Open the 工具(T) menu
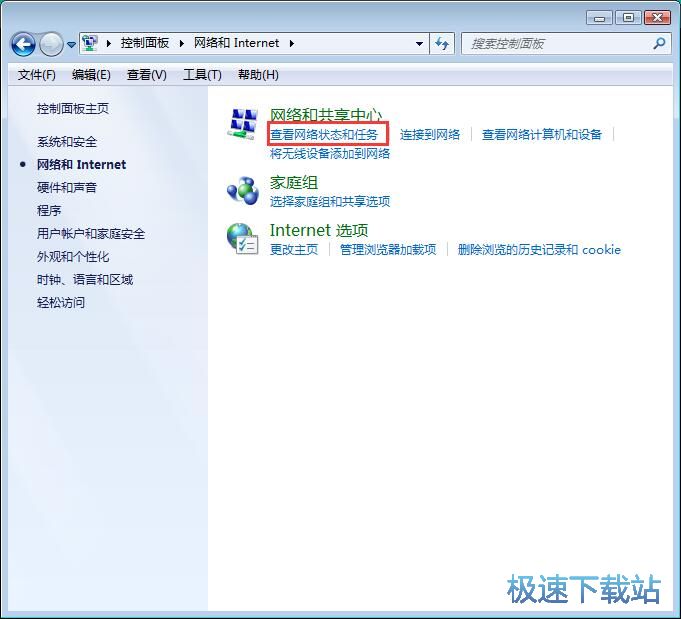681x619 pixels. click(x=202, y=75)
